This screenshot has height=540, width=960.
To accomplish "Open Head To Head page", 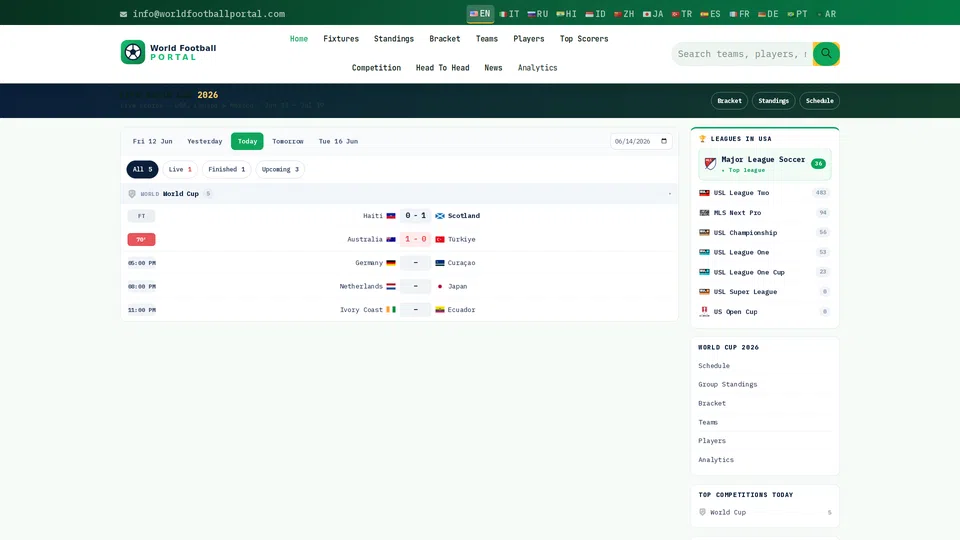I will [443, 68].
